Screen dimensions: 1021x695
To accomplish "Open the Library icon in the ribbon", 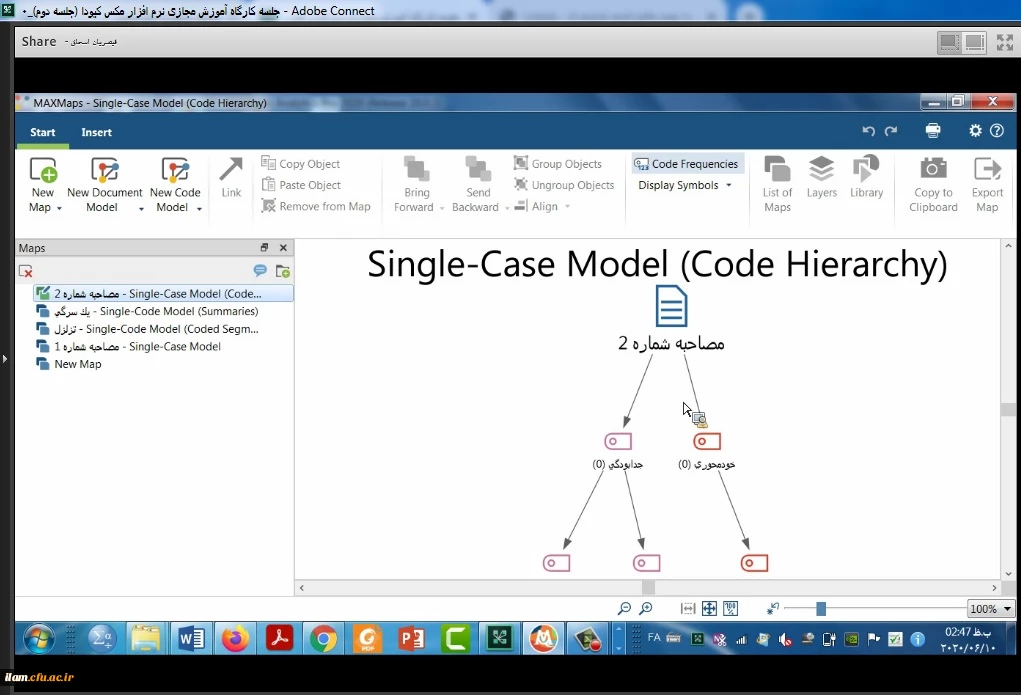I will pyautogui.click(x=866, y=170).
